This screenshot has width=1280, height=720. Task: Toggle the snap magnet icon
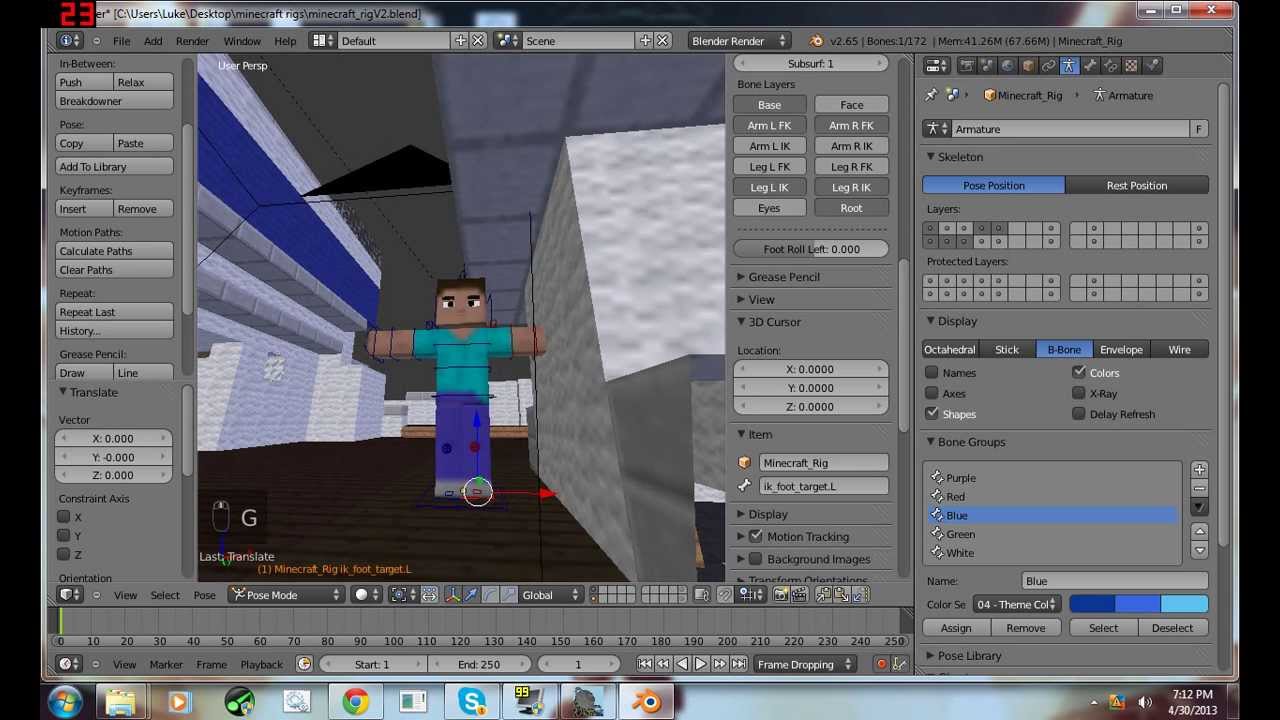[x=724, y=595]
